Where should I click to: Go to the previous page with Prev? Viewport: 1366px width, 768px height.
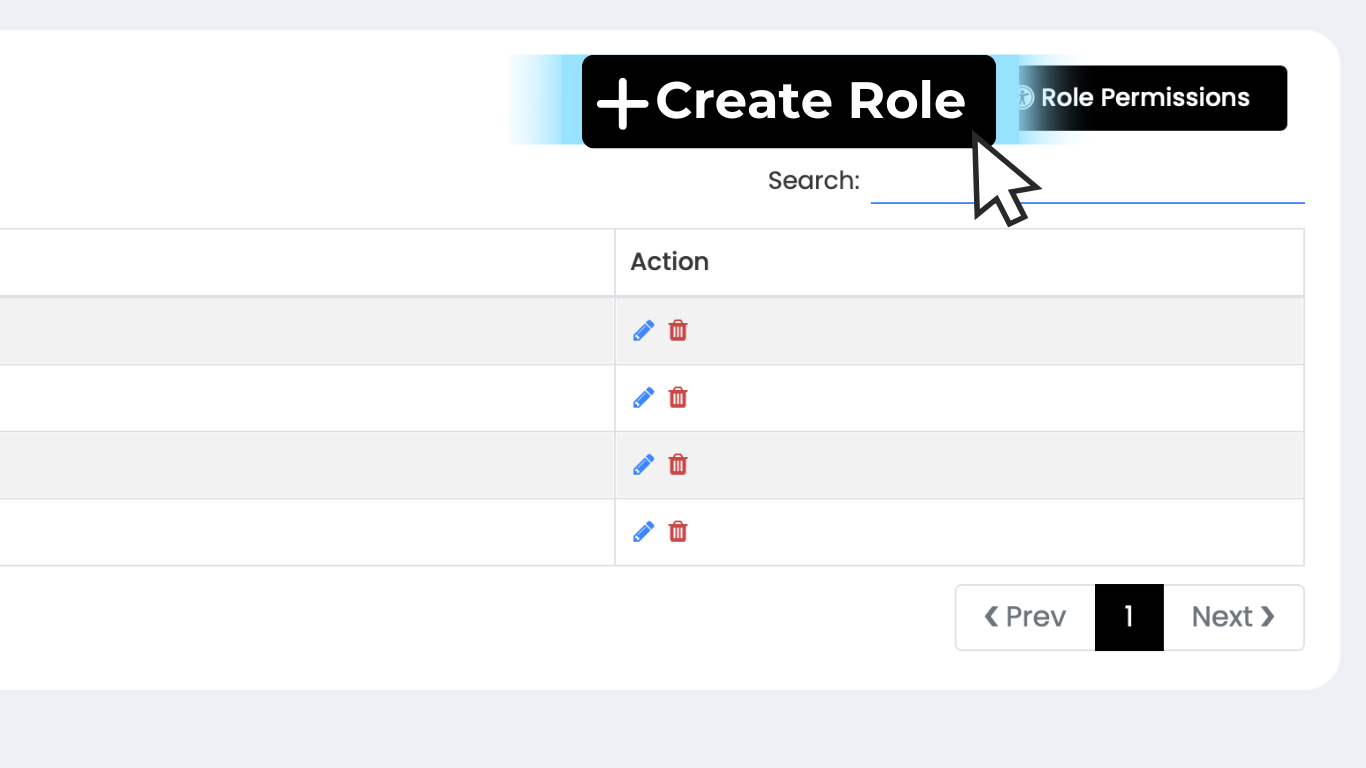[x=1025, y=617]
